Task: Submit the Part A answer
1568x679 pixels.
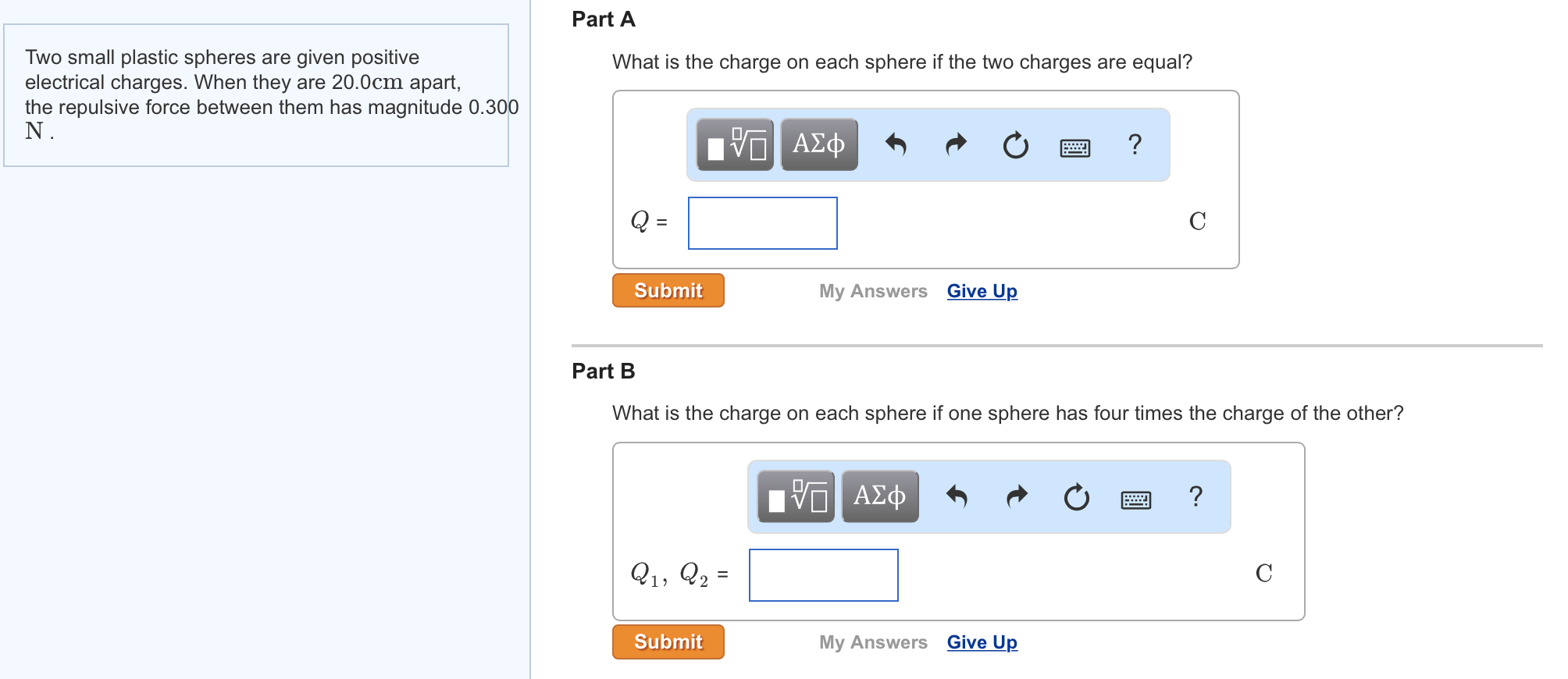Action: pyautogui.click(x=668, y=290)
